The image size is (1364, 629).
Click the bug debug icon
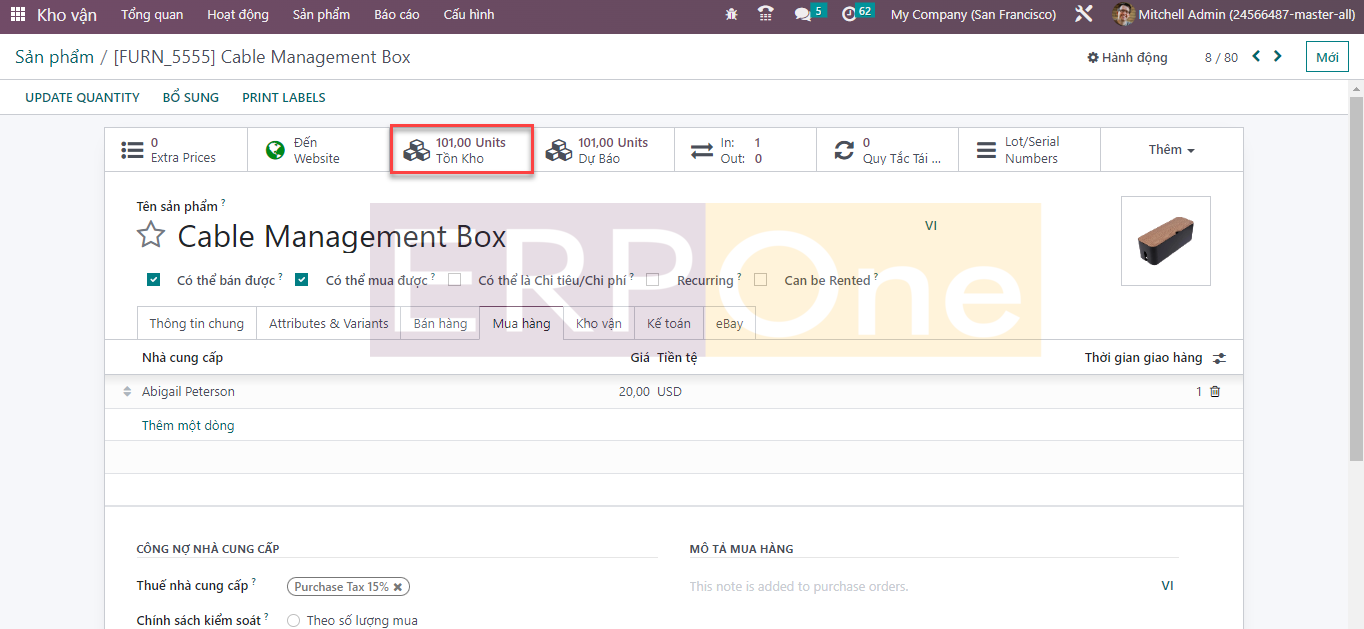[x=732, y=15]
